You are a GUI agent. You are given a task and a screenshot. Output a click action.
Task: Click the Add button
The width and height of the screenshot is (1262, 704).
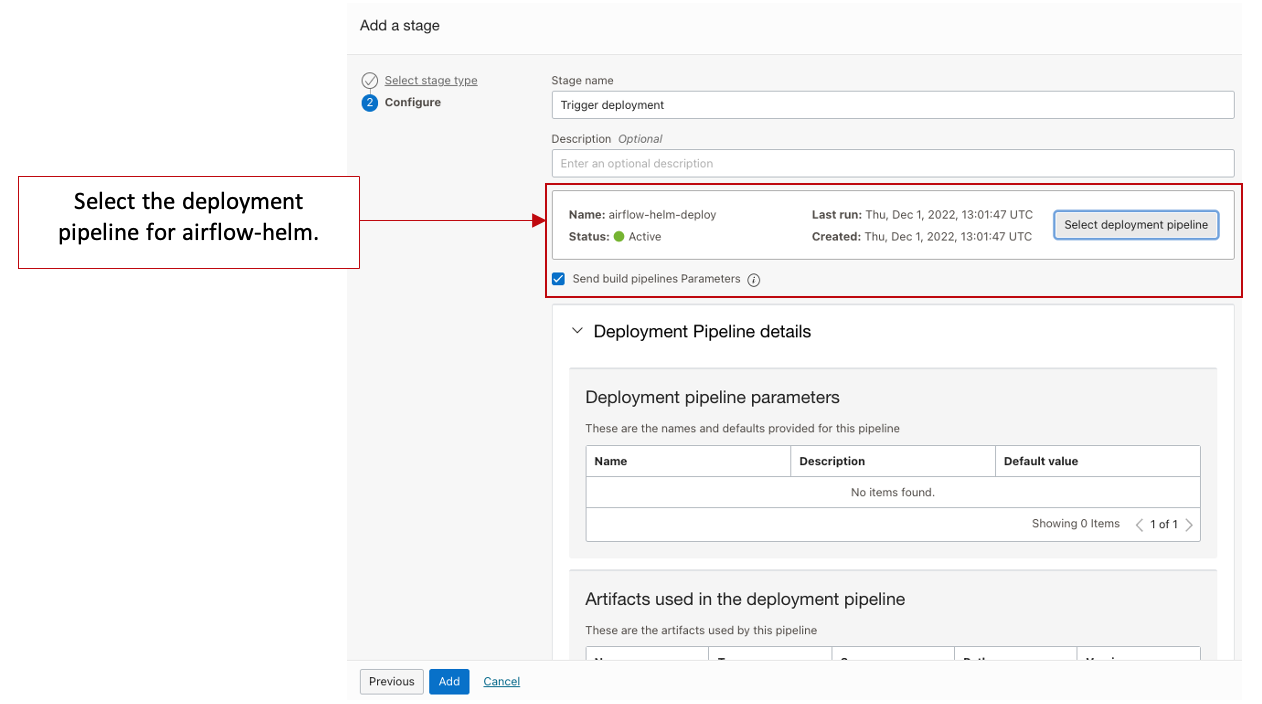(x=449, y=682)
